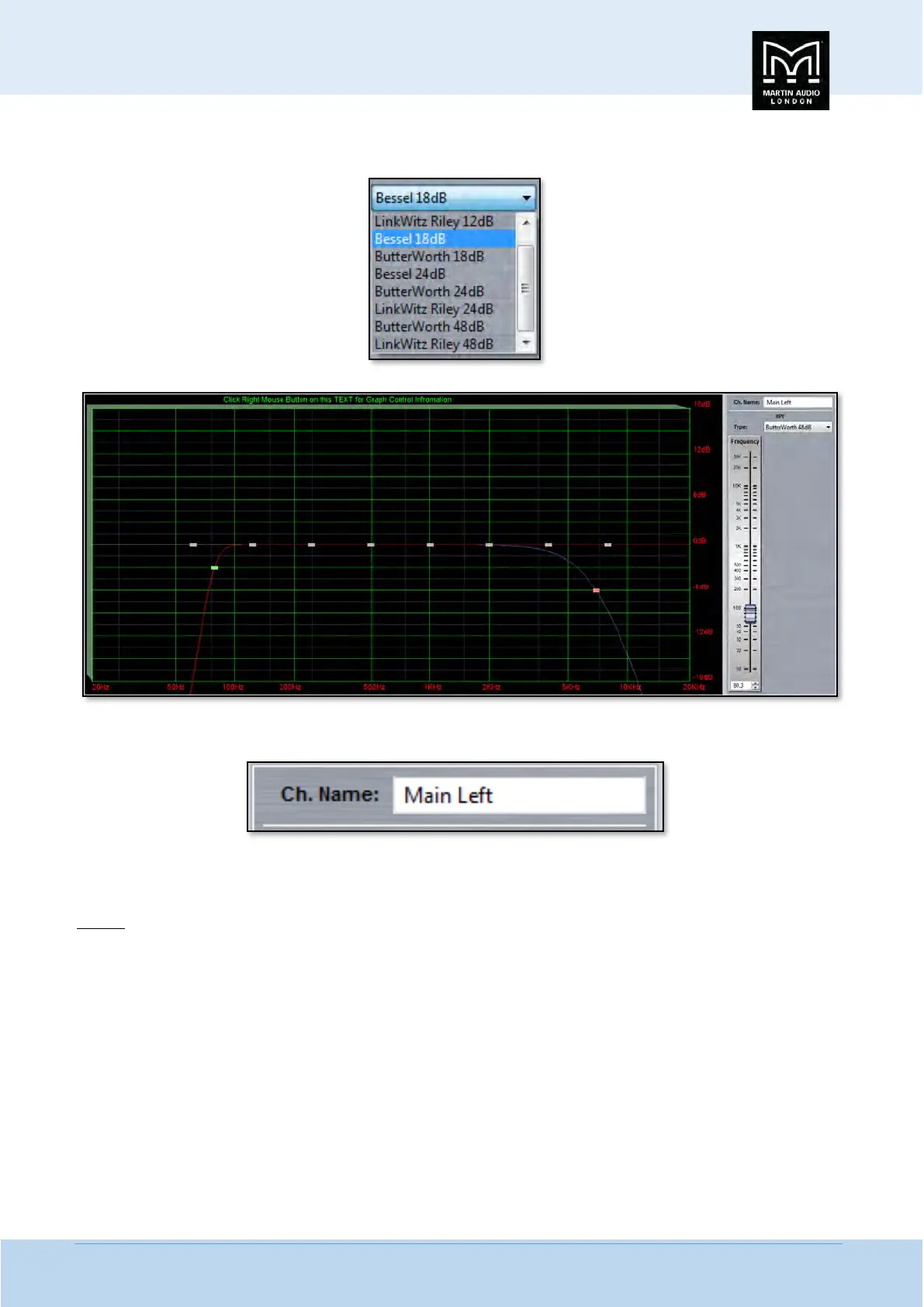
Task: Click the filter list scrollbar thumb
Action: pos(526,288)
